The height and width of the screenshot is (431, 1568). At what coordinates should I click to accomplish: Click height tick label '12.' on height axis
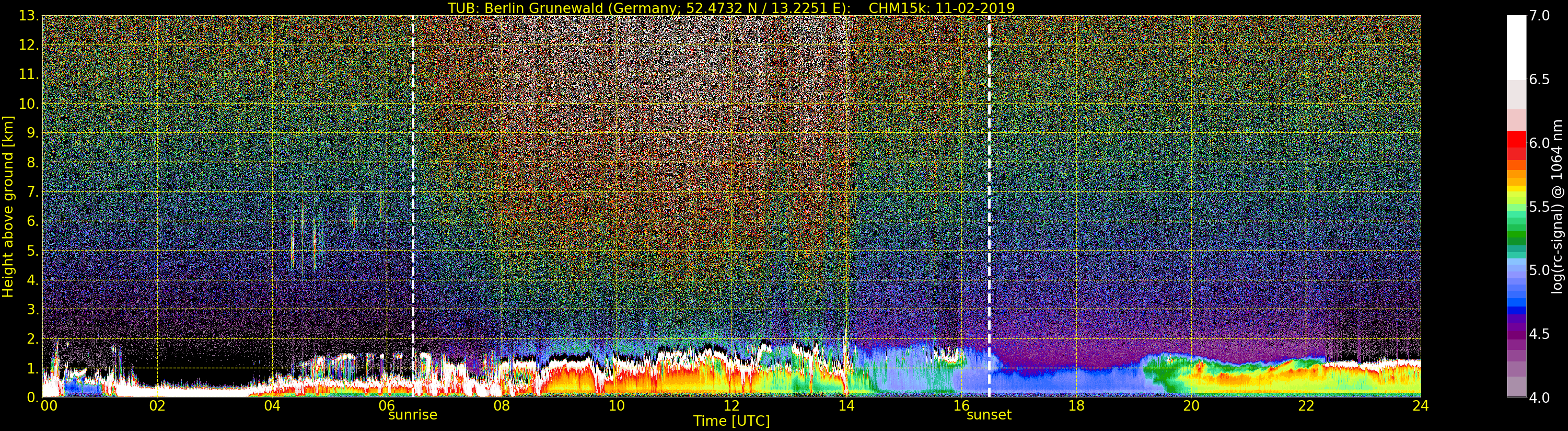click(29, 45)
